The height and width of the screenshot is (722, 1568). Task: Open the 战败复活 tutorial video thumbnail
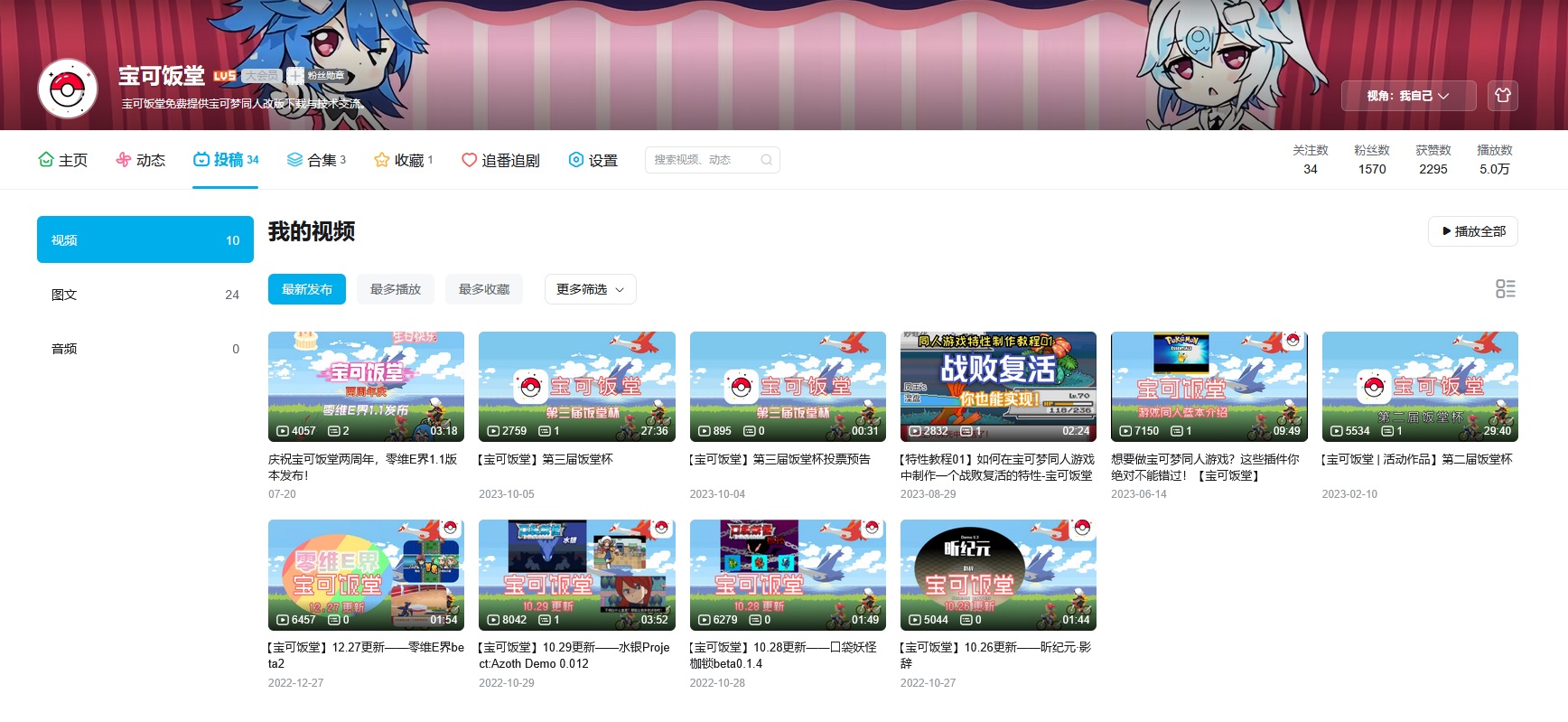point(998,387)
